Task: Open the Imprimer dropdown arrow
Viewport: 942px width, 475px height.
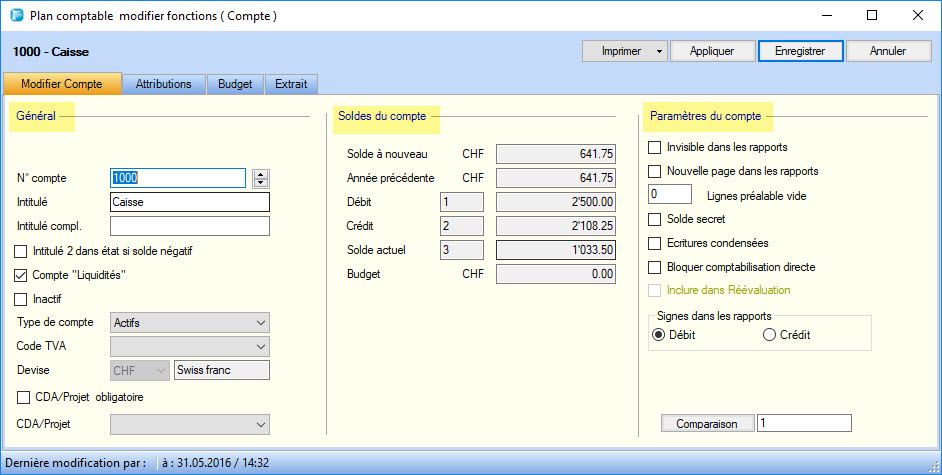Action: click(x=659, y=51)
